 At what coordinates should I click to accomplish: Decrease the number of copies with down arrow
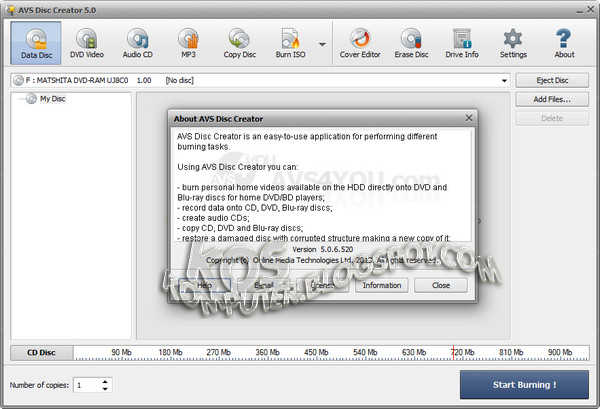point(105,389)
